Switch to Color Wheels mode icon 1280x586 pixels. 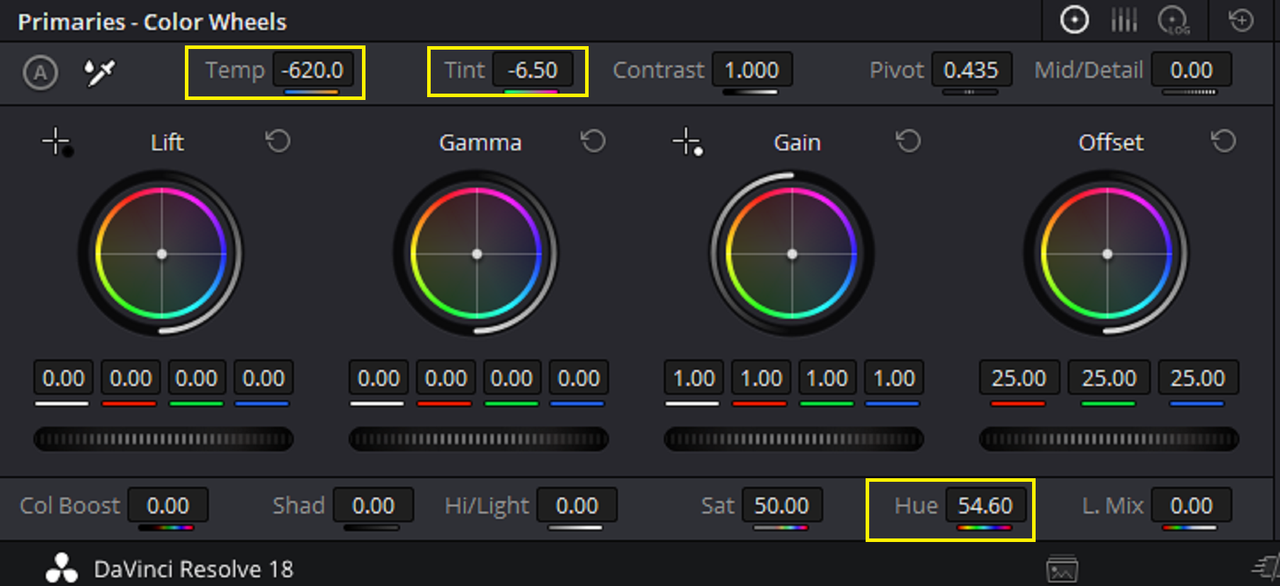click(1074, 20)
